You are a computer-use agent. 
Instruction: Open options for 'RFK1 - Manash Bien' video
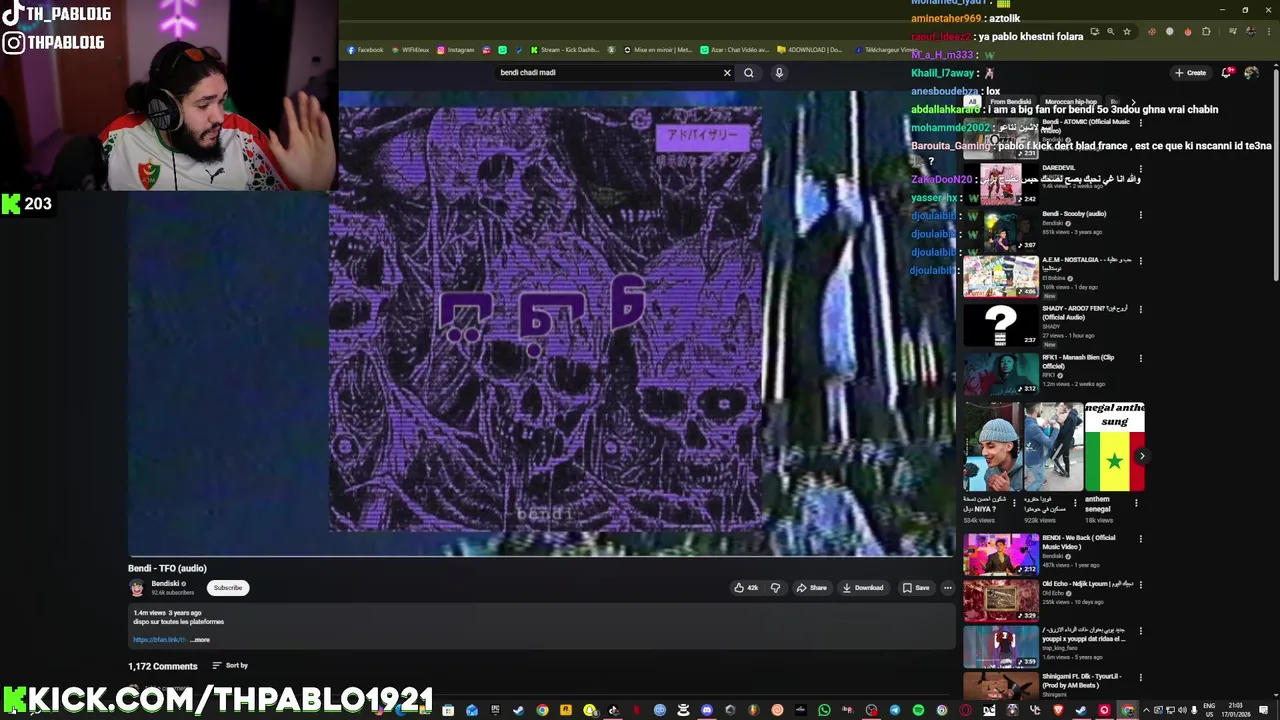[x=1140, y=358]
